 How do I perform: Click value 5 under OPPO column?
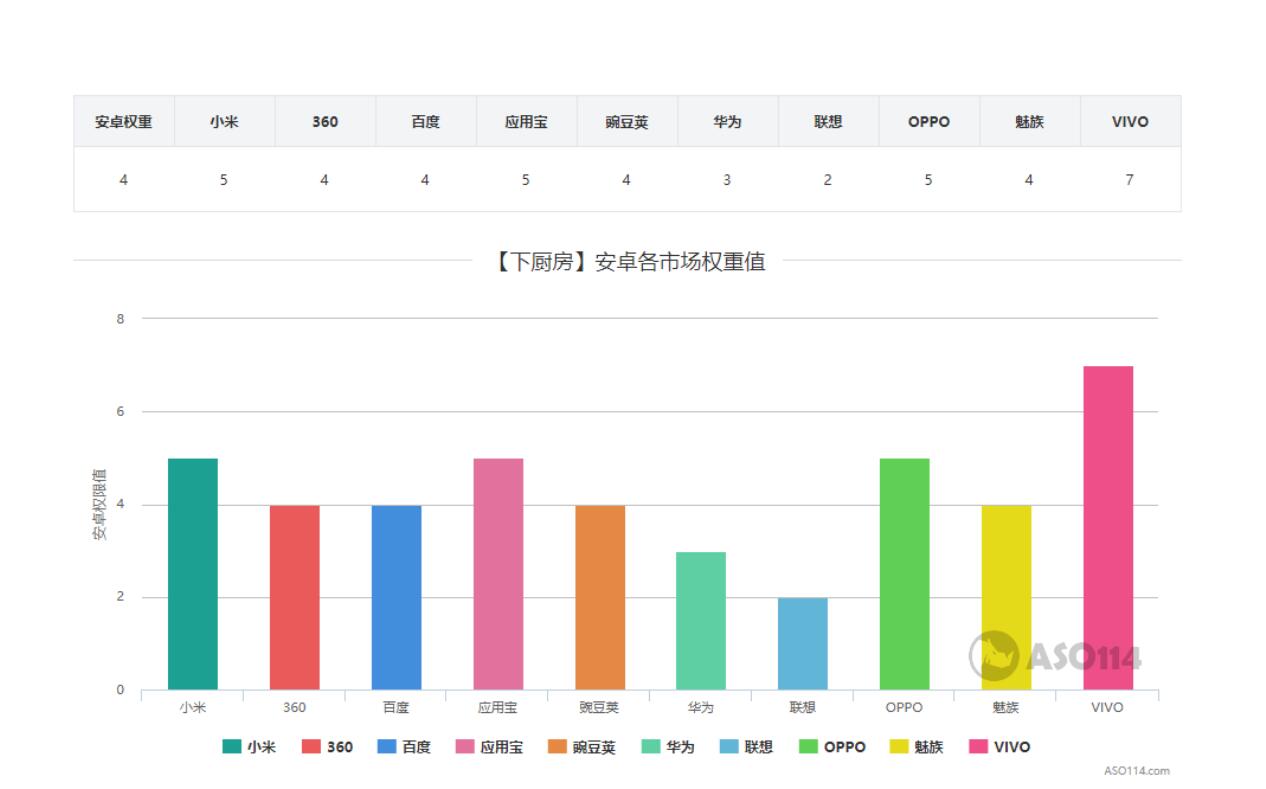pos(928,180)
